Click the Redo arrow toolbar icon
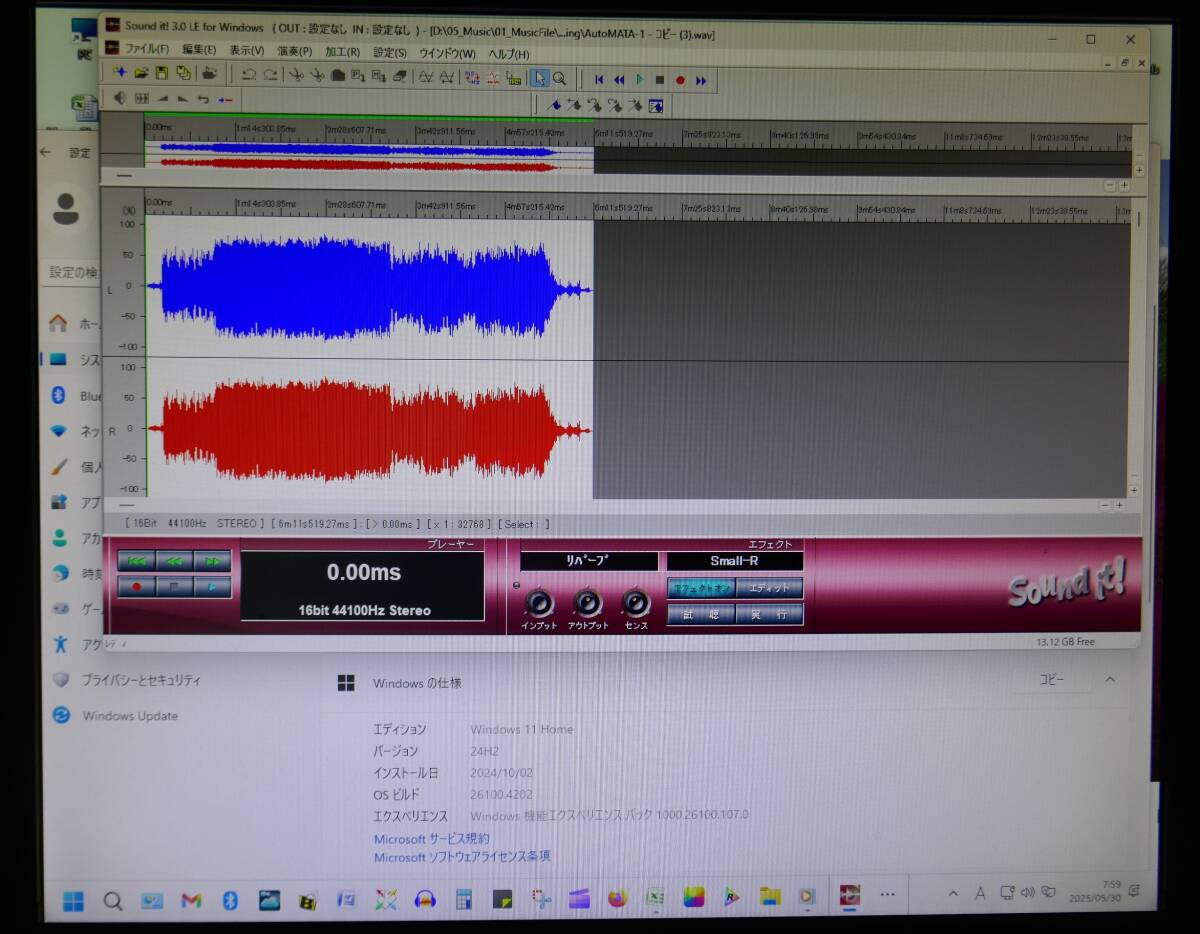This screenshot has height=934, width=1200. (x=271, y=75)
